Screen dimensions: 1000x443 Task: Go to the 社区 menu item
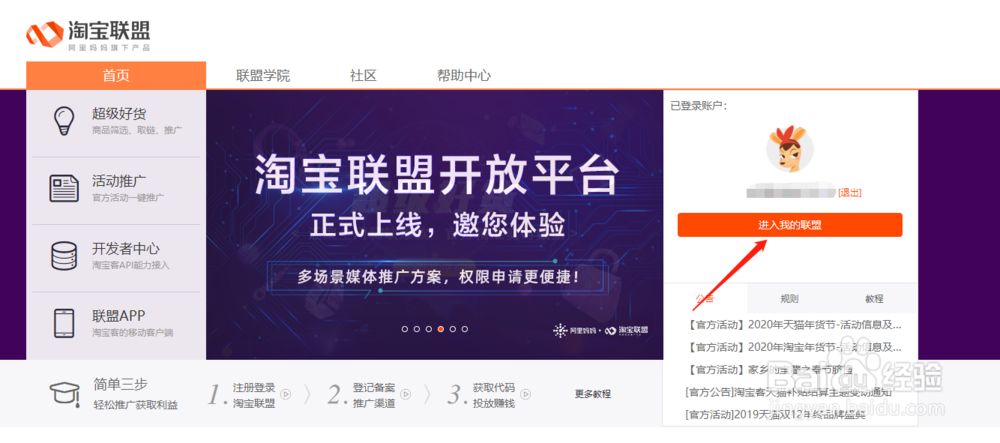pos(363,76)
